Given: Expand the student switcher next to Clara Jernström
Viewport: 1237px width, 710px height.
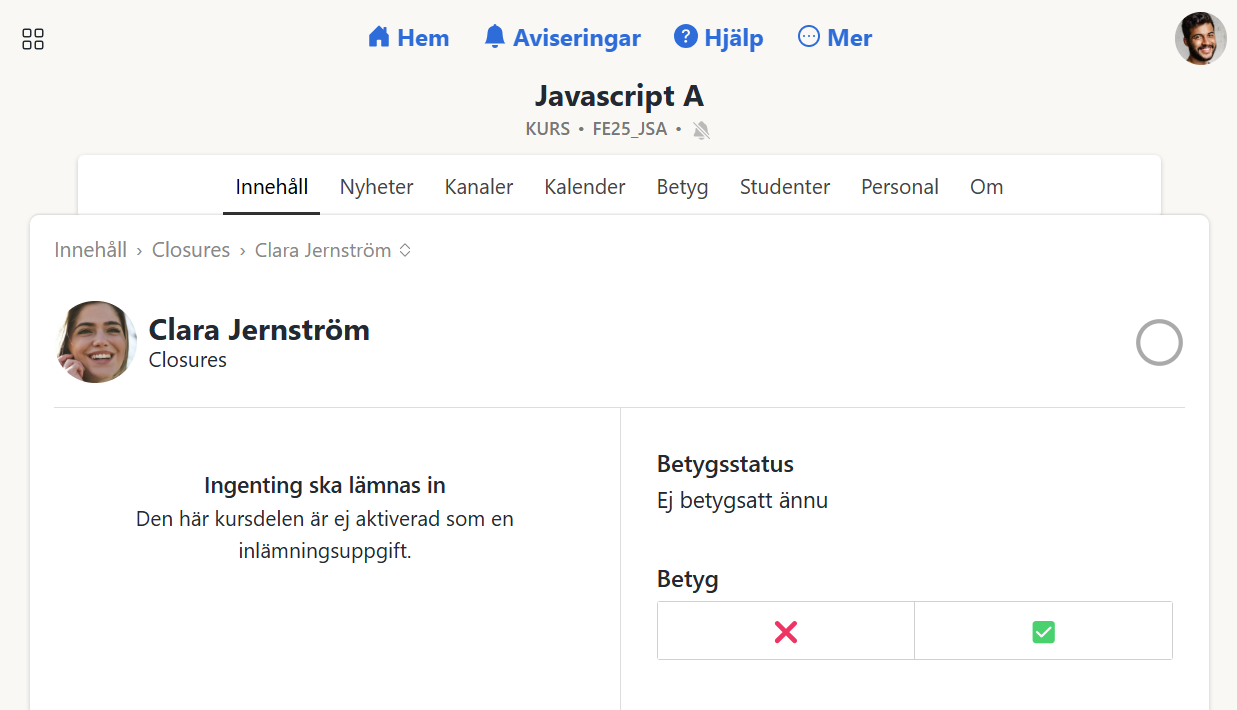Looking at the screenshot, I should (x=405, y=251).
